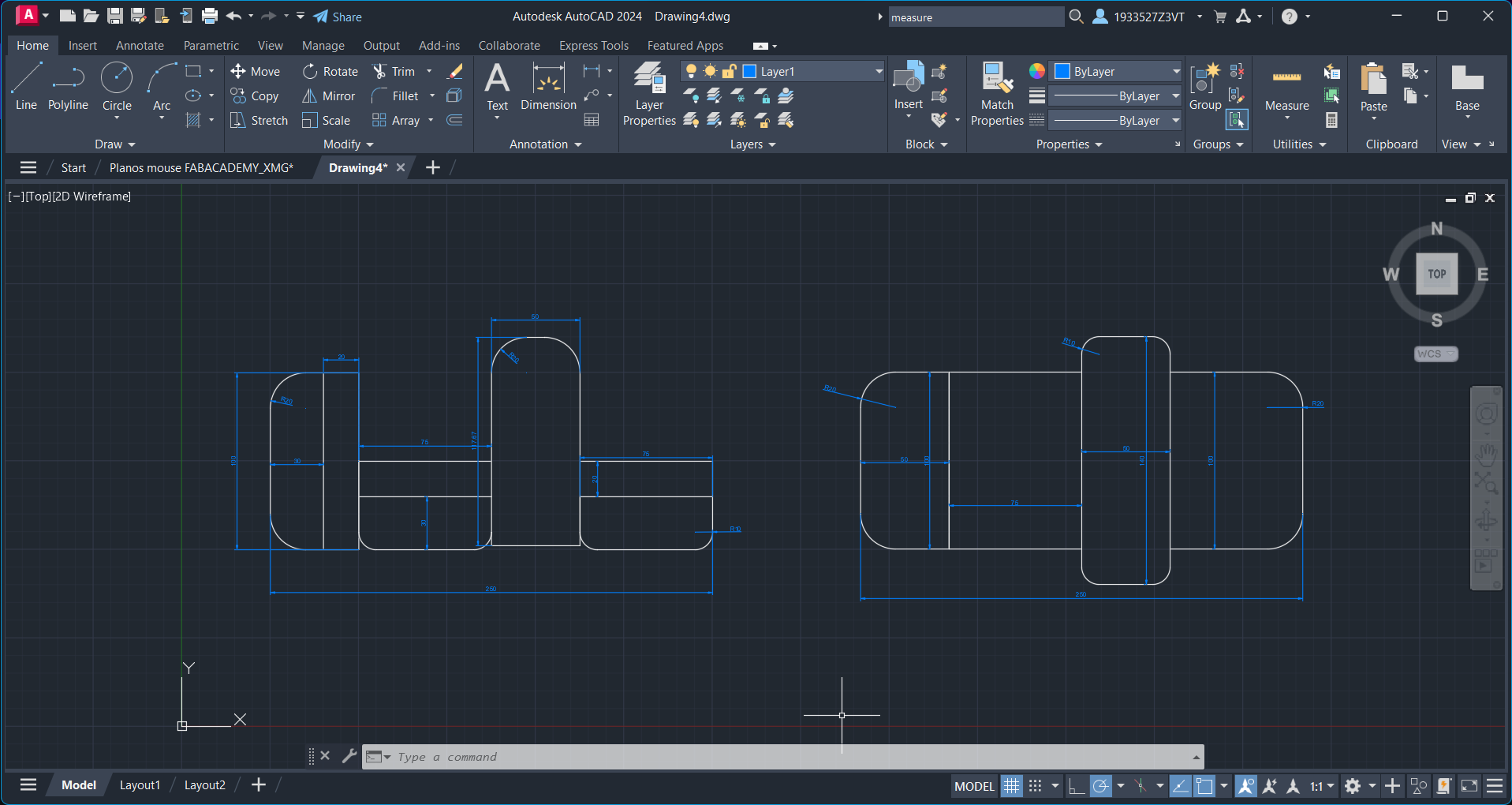Viewport: 1512px width, 805px height.
Task: Open the Layout1 tab
Action: pos(140,785)
